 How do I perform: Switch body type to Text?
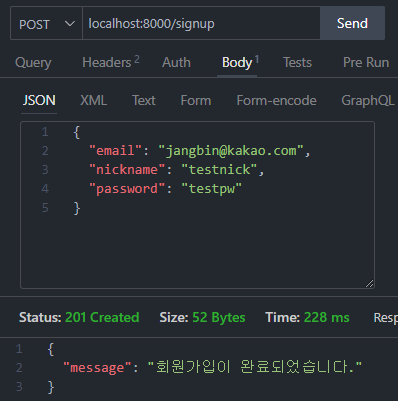point(144,100)
